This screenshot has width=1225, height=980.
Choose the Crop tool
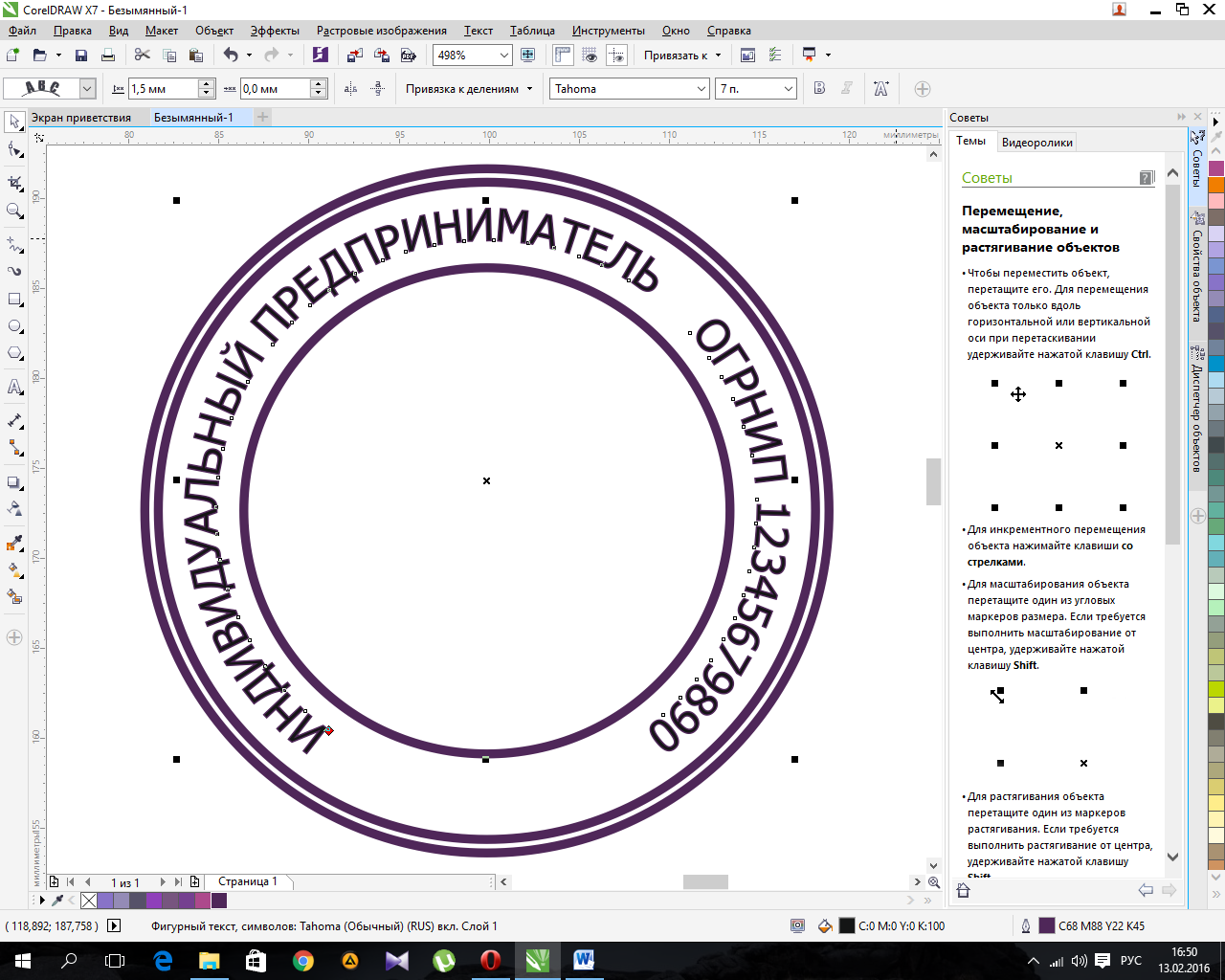14,183
